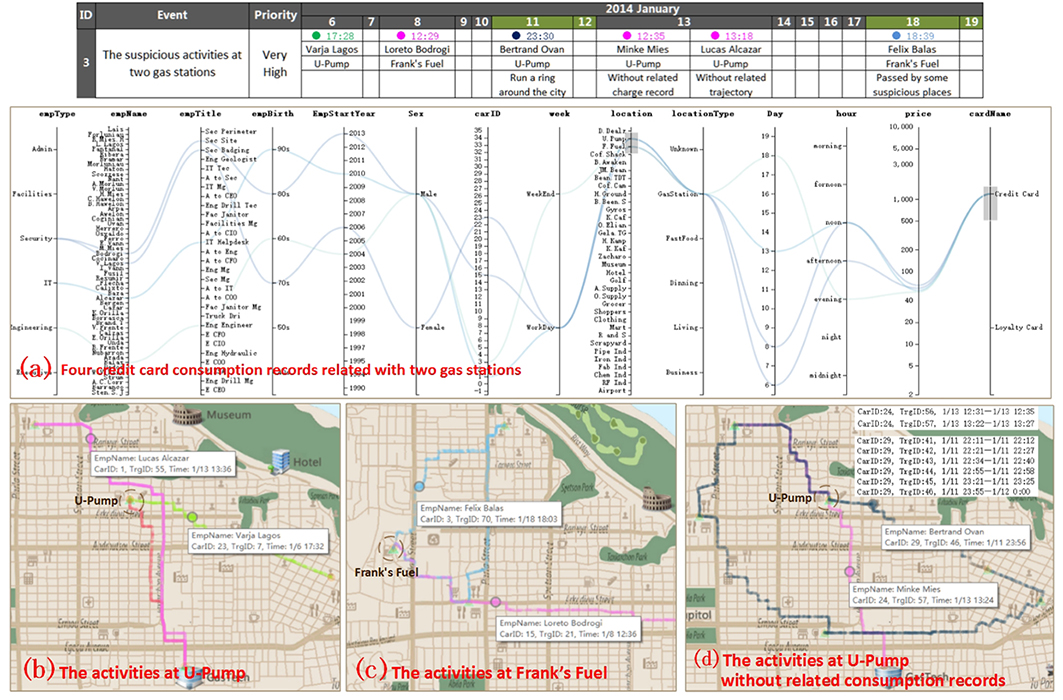Click the WorkDay tick on week axis
The width and height of the screenshot is (1063, 700).
point(540,327)
